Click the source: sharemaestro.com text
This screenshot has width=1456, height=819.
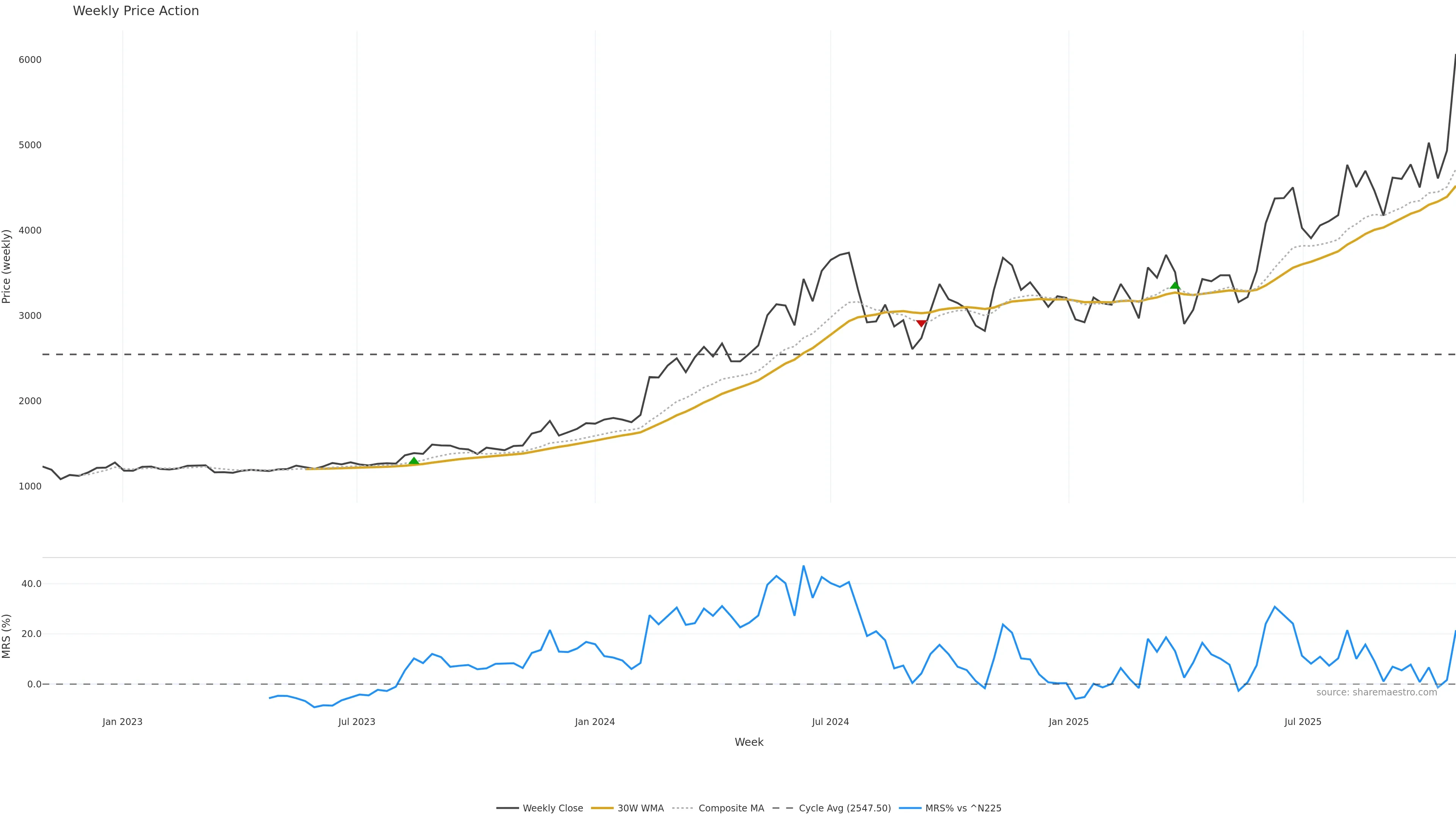1376,692
